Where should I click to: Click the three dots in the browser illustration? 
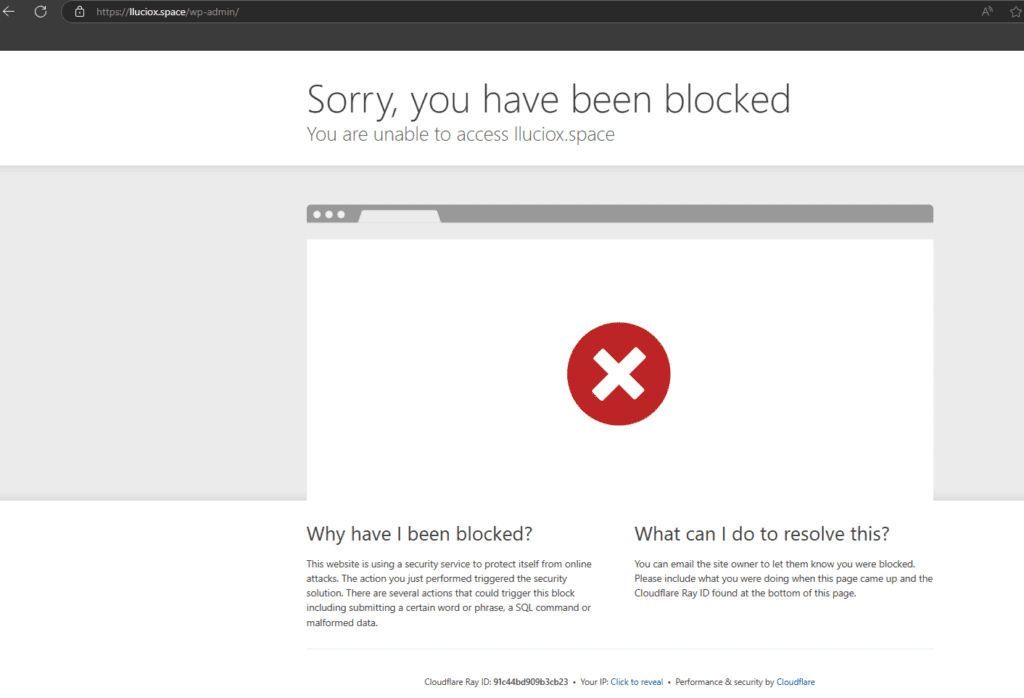pyautogui.click(x=329, y=214)
